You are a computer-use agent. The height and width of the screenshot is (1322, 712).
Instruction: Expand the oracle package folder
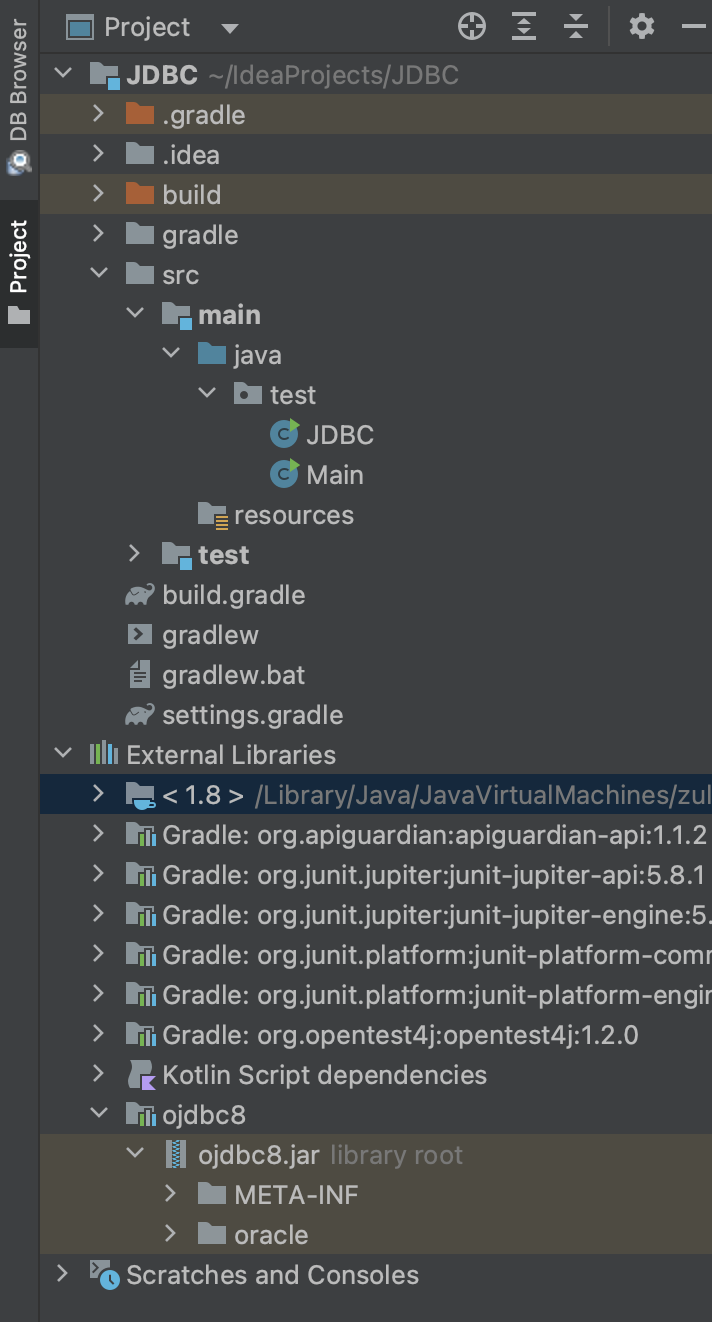[x=170, y=1234]
